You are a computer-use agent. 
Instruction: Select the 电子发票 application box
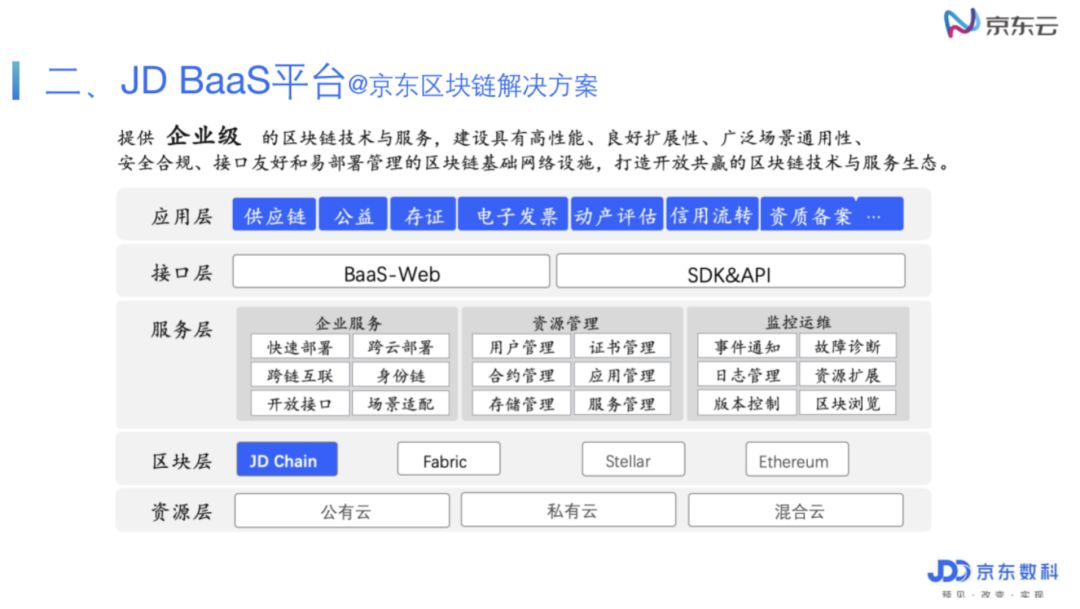513,215
